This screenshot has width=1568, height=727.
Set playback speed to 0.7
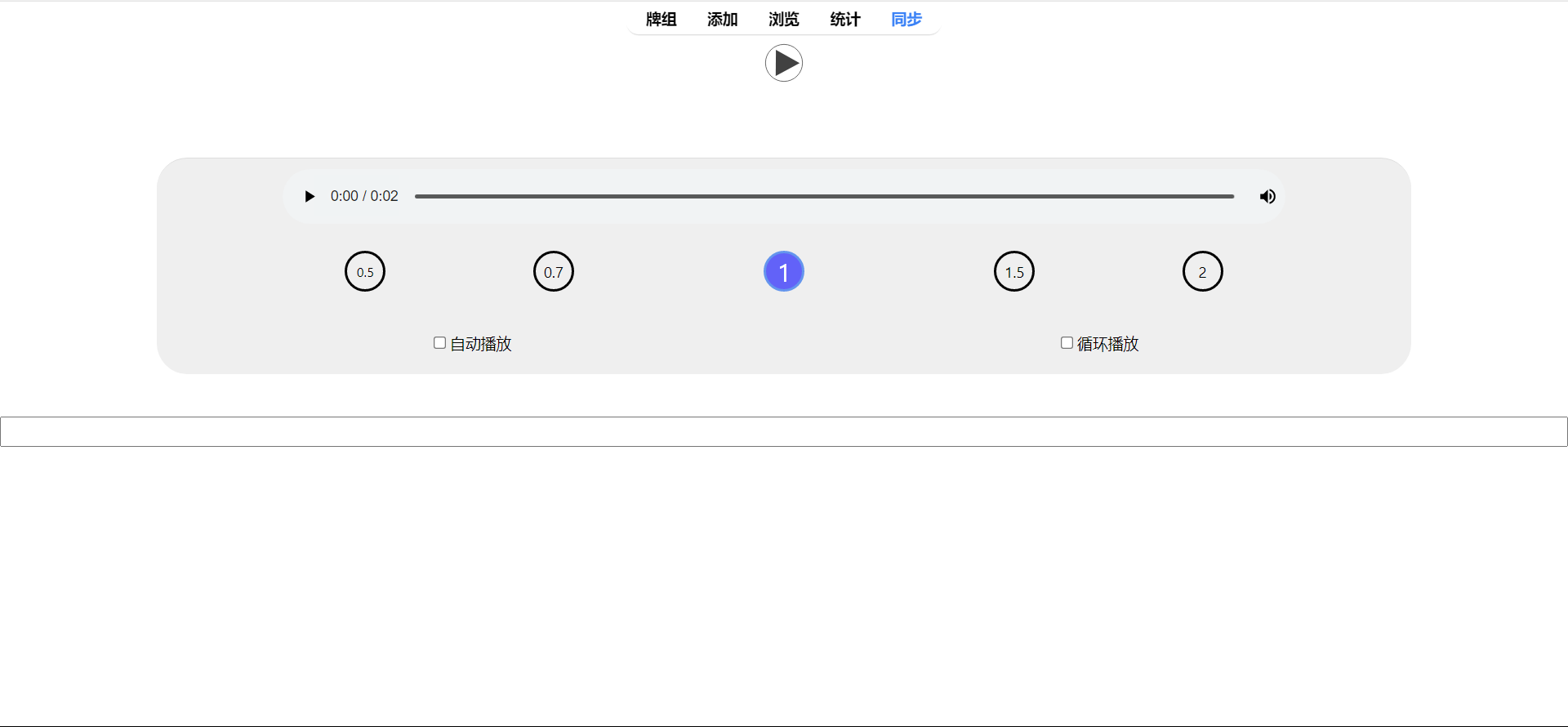554,271
